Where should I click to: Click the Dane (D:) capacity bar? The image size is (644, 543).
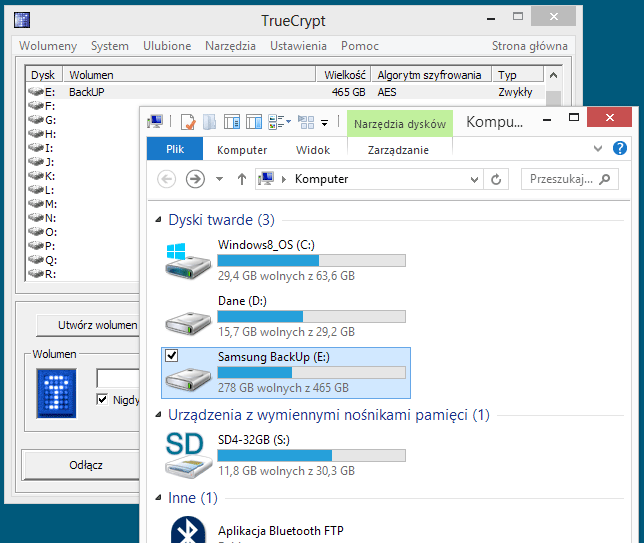[311, 316]
